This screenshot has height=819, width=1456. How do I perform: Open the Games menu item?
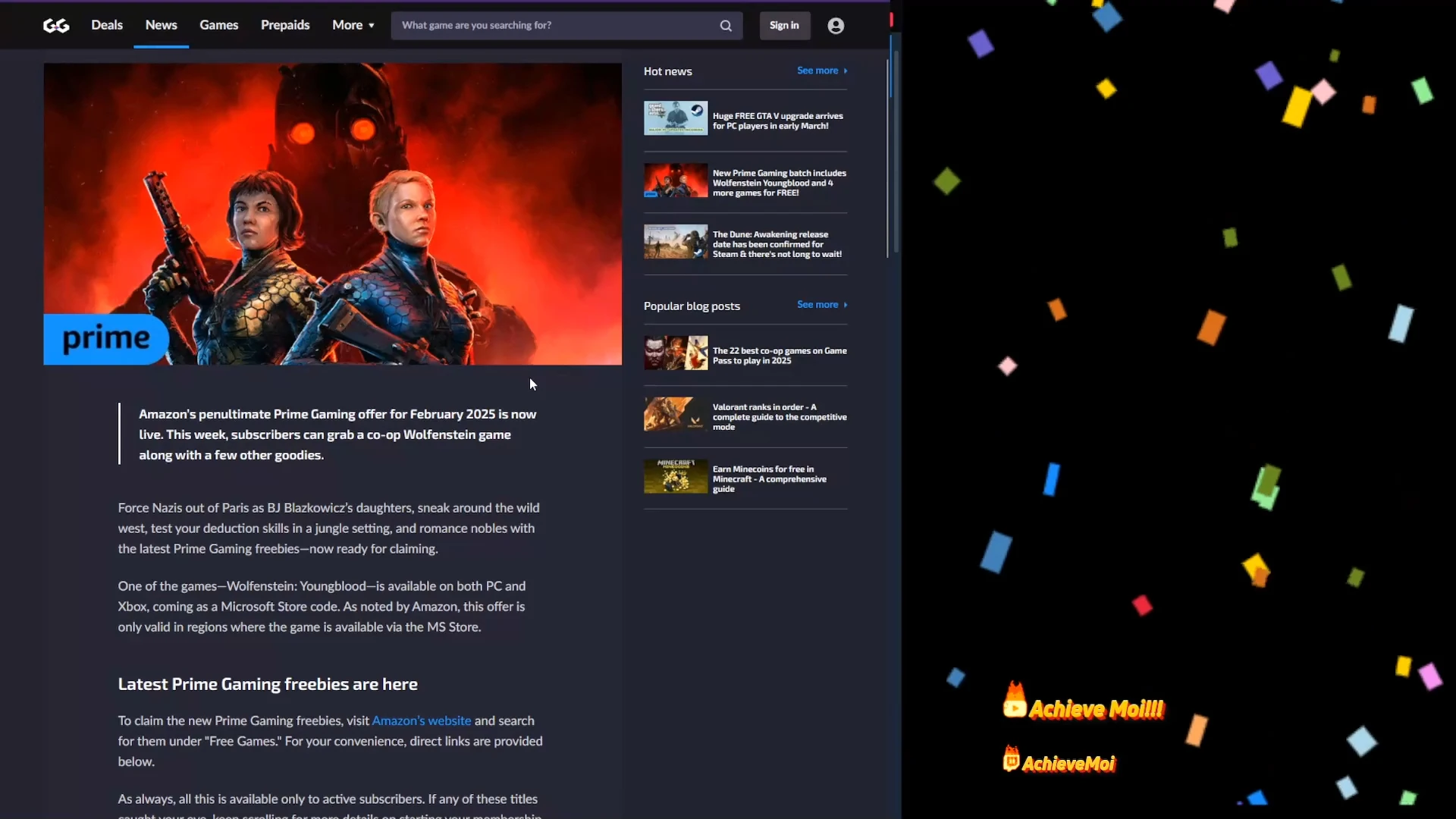pyautogui.click(x=219, y=25)
